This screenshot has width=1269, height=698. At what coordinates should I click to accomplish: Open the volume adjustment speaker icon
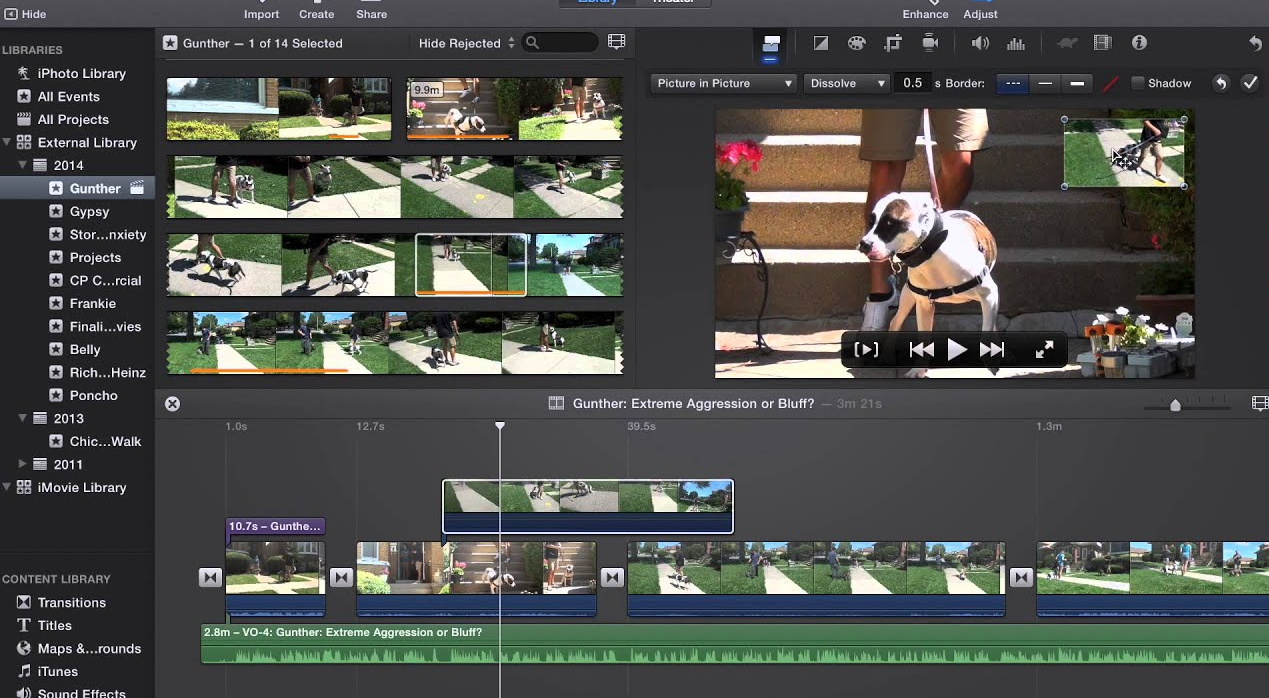[980, 43]
